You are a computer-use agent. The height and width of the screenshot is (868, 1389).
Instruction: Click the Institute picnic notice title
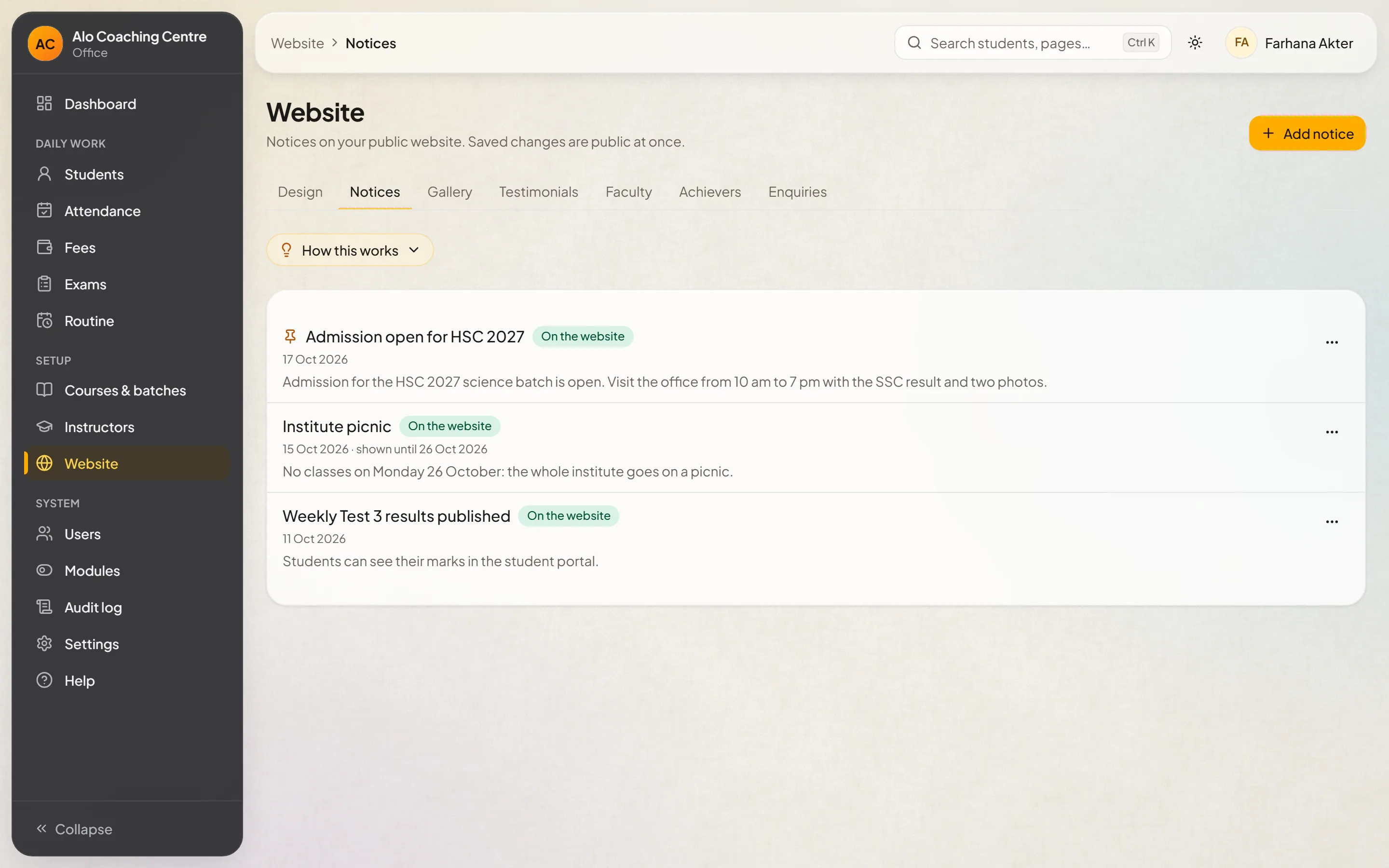click(x=336, y=426)
